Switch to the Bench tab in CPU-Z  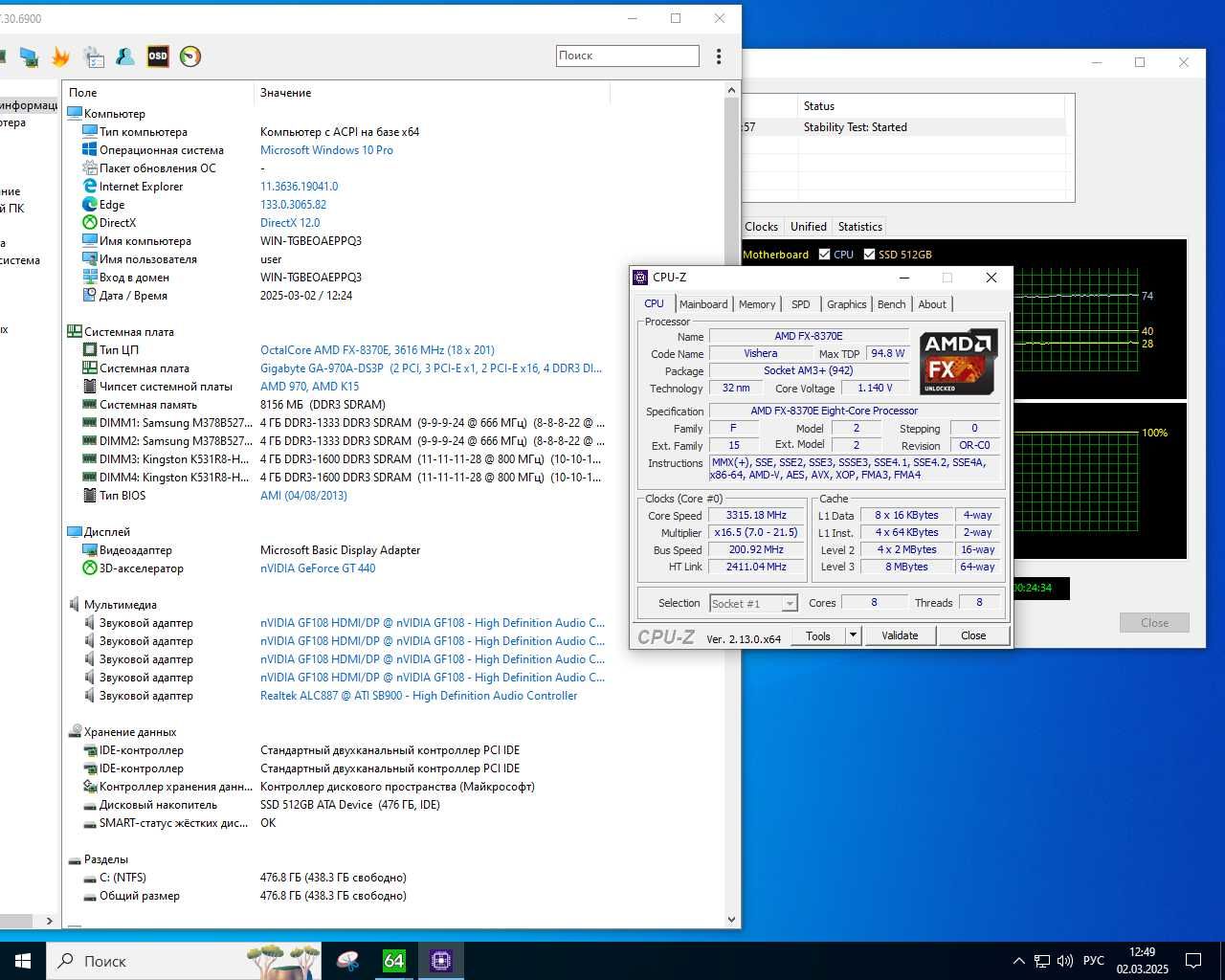[x=891, y=304]
